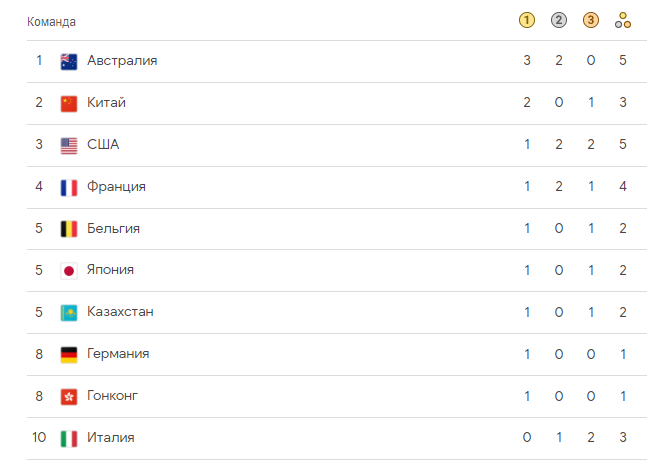The height and width of the screenshot is (460, 665).
Task: Click the Germany flag icon
Action: coord(69,354)
